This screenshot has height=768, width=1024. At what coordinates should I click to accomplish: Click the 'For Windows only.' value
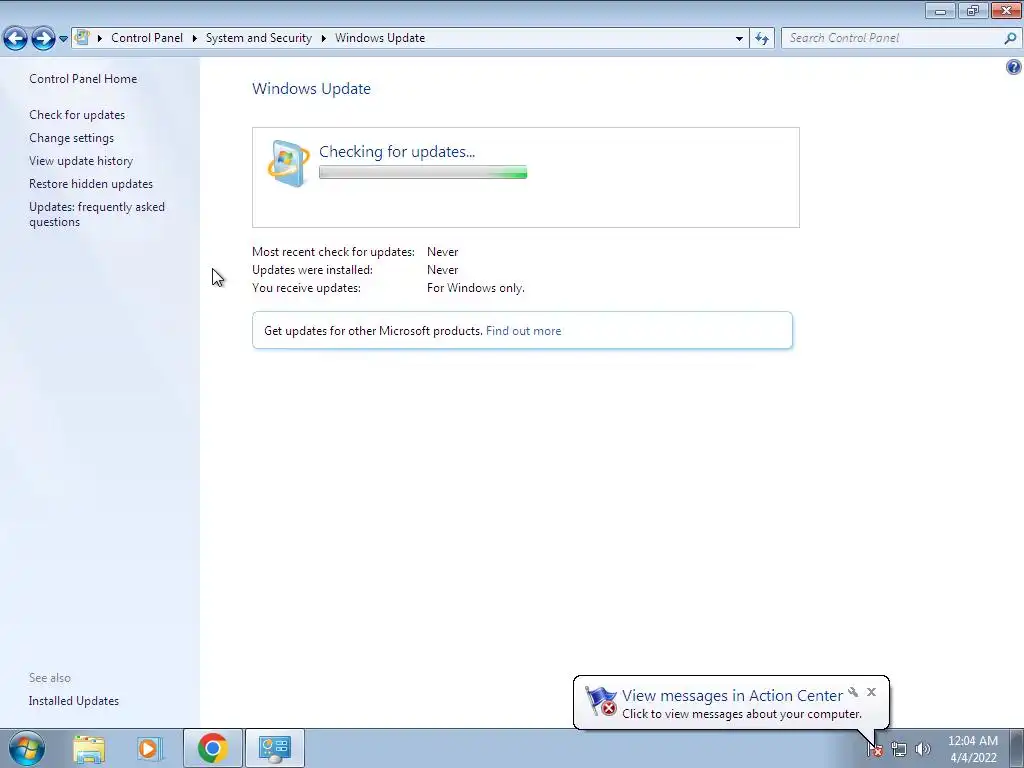475,287
